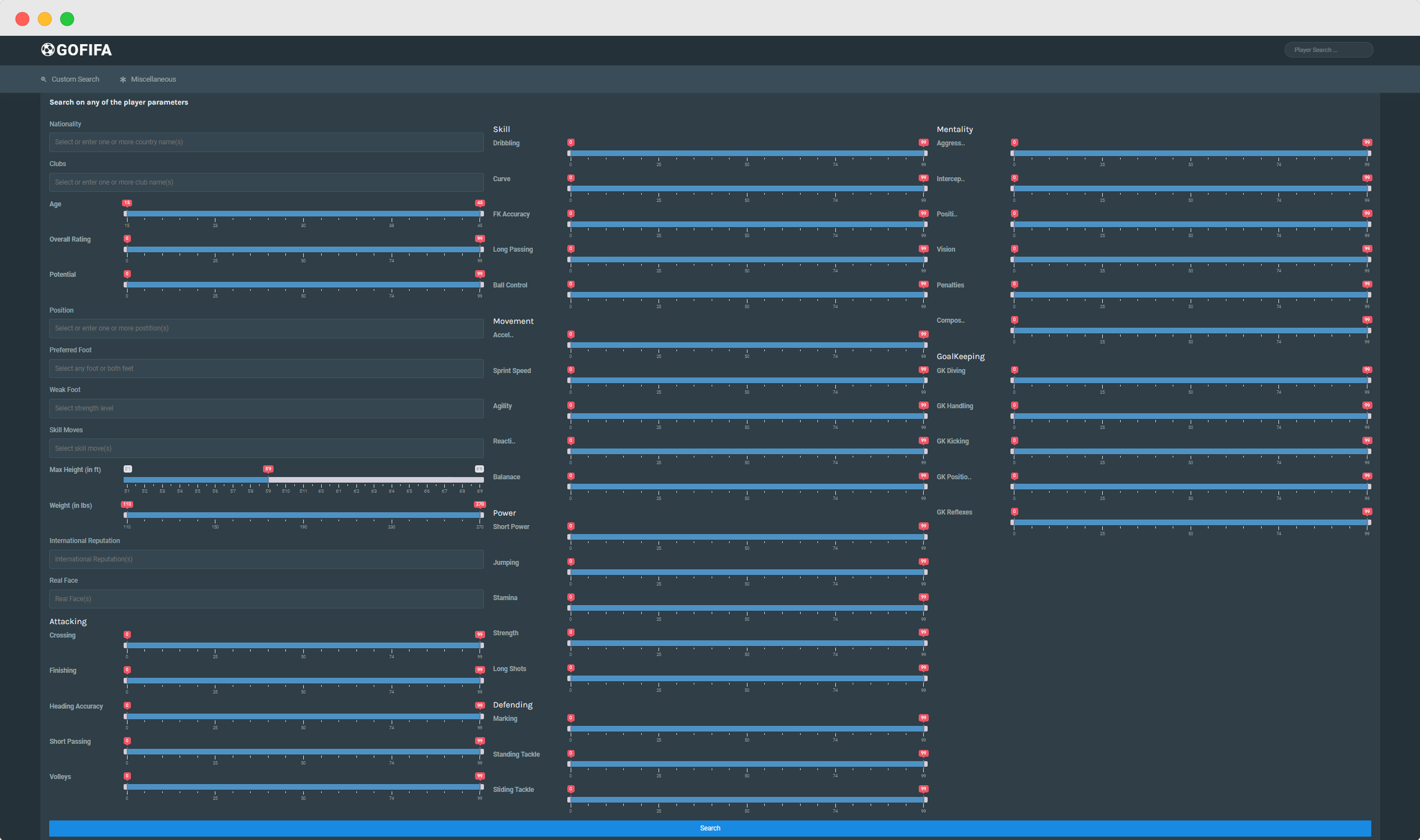Open the Custom Search menu
The height and width of the screenshot is (840, 1420).
75,79
